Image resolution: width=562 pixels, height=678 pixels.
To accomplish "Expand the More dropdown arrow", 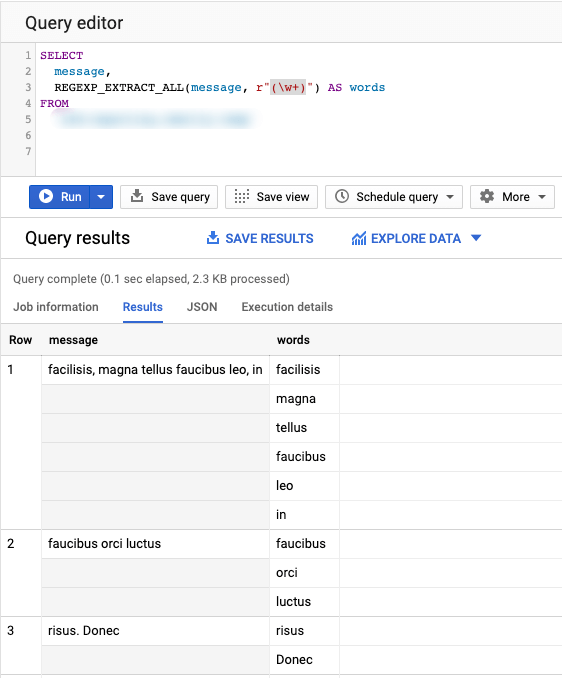I will click(542, 197).
